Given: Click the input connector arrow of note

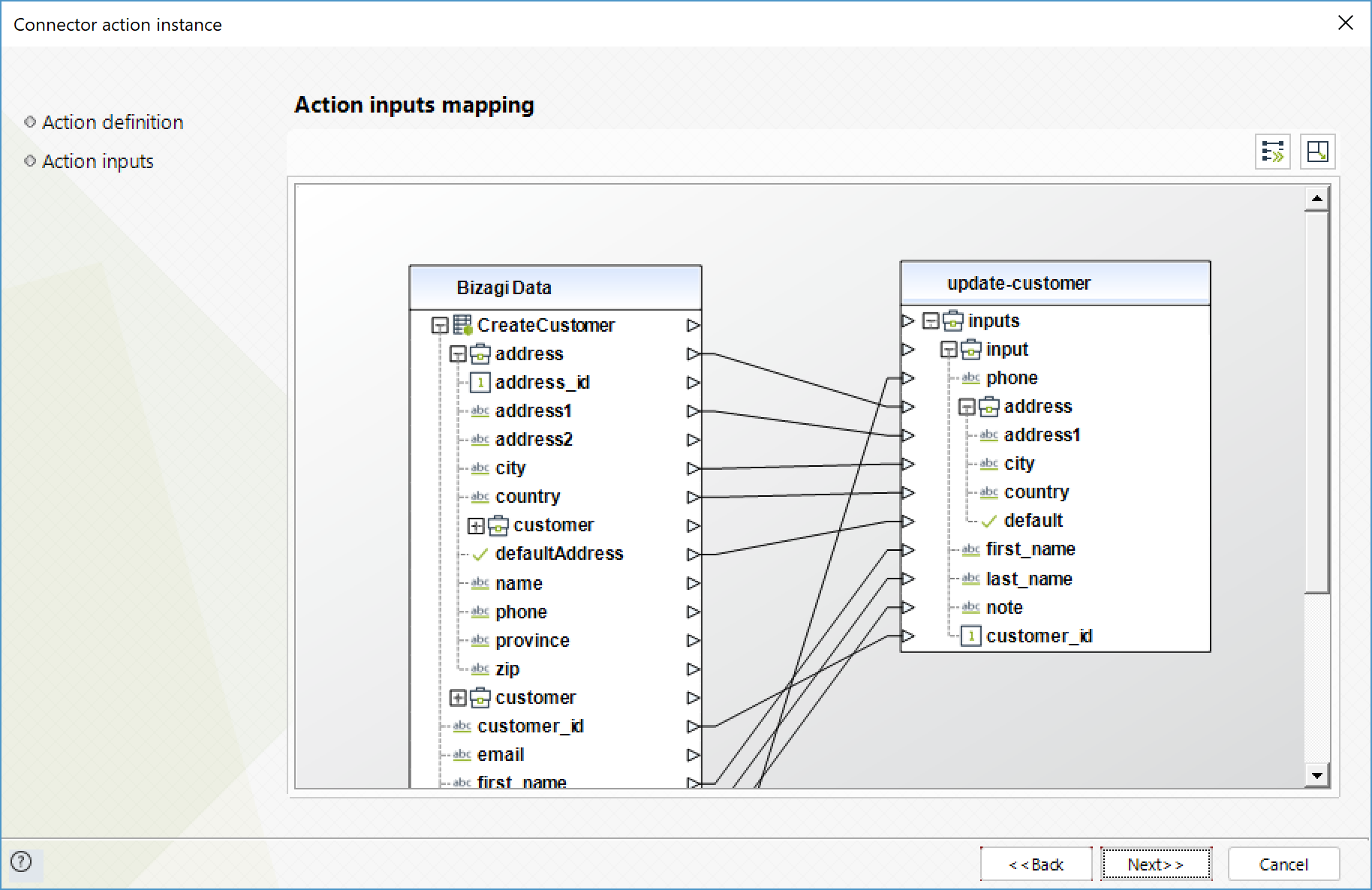Looking at the screenshot, I should pyautogui.click(x=908, y=607).
